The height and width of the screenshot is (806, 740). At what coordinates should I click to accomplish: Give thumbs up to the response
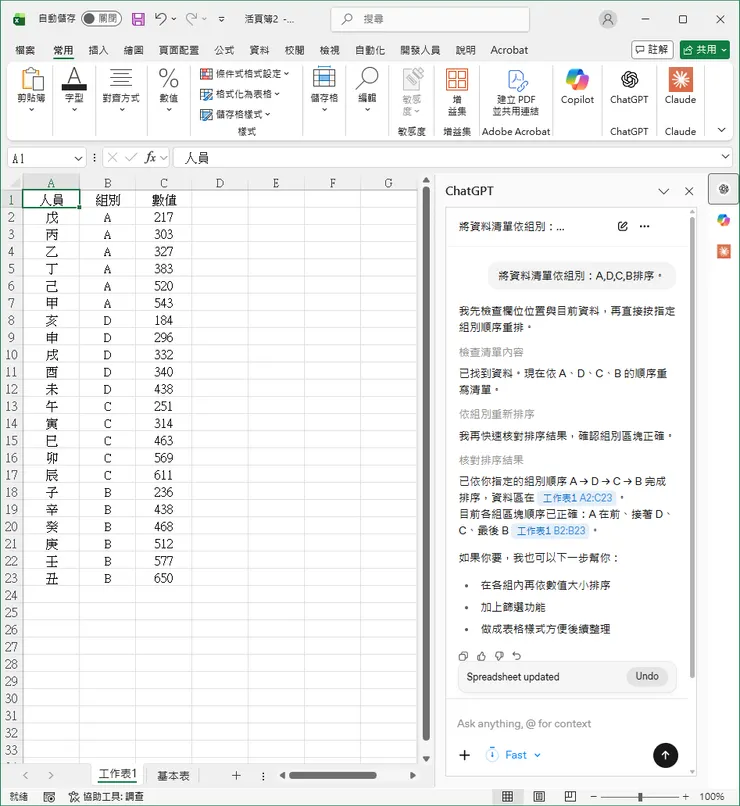click(481, 656)
